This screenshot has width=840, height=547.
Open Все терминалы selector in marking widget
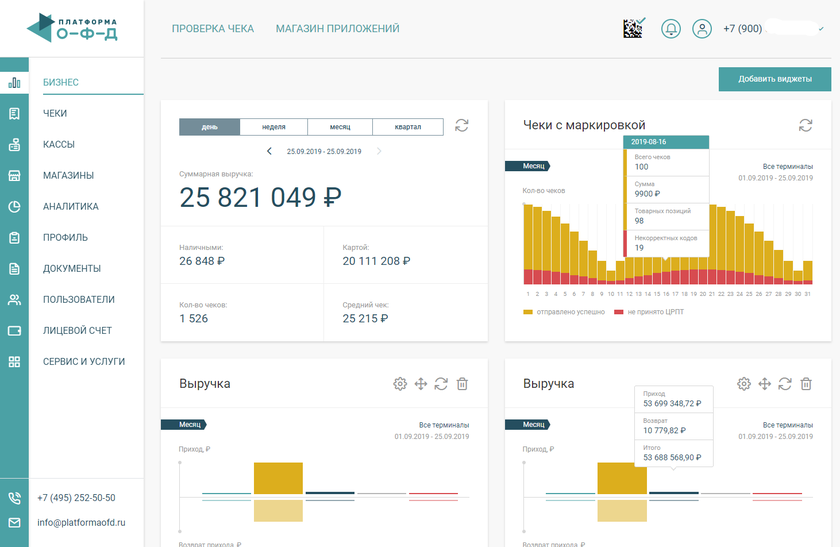(787, 166)
